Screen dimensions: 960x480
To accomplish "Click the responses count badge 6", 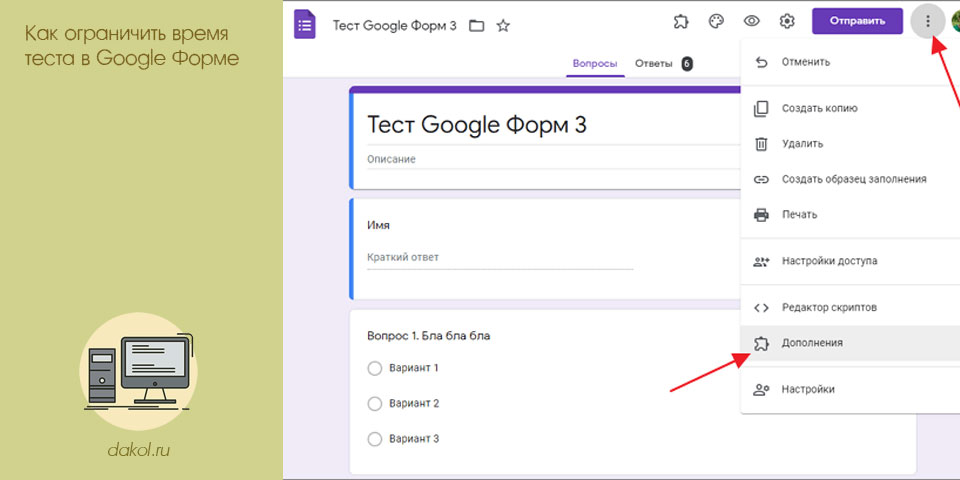I will (x=687, y=64).
